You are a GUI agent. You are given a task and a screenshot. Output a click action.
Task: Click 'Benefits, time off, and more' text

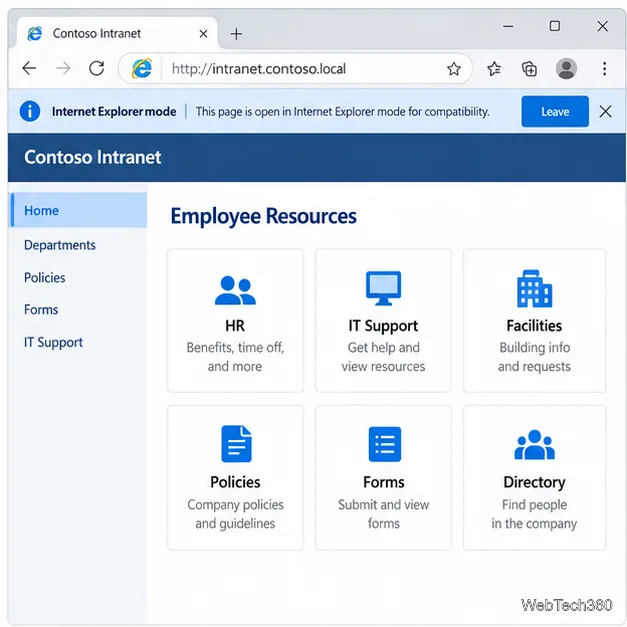tap(235, 357)
